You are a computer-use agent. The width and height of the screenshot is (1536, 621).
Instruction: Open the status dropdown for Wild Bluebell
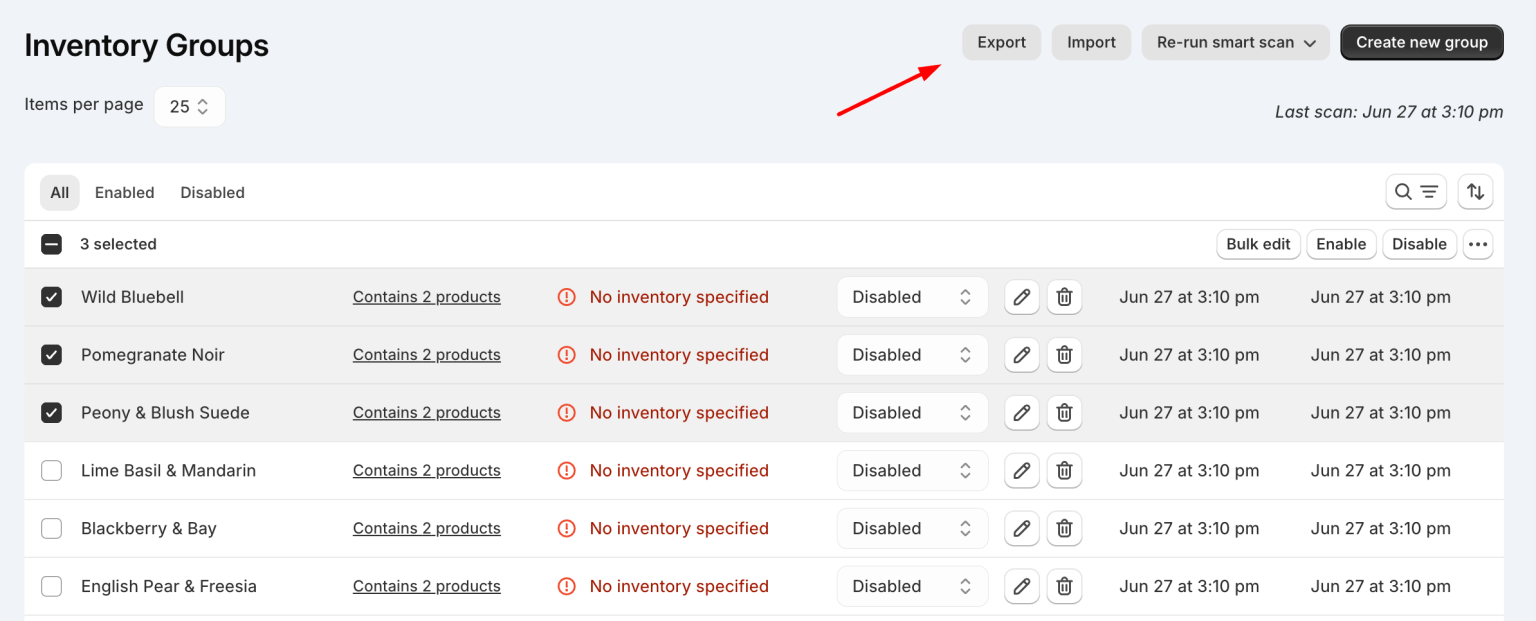pyautogui.click(x=911, y=297)
